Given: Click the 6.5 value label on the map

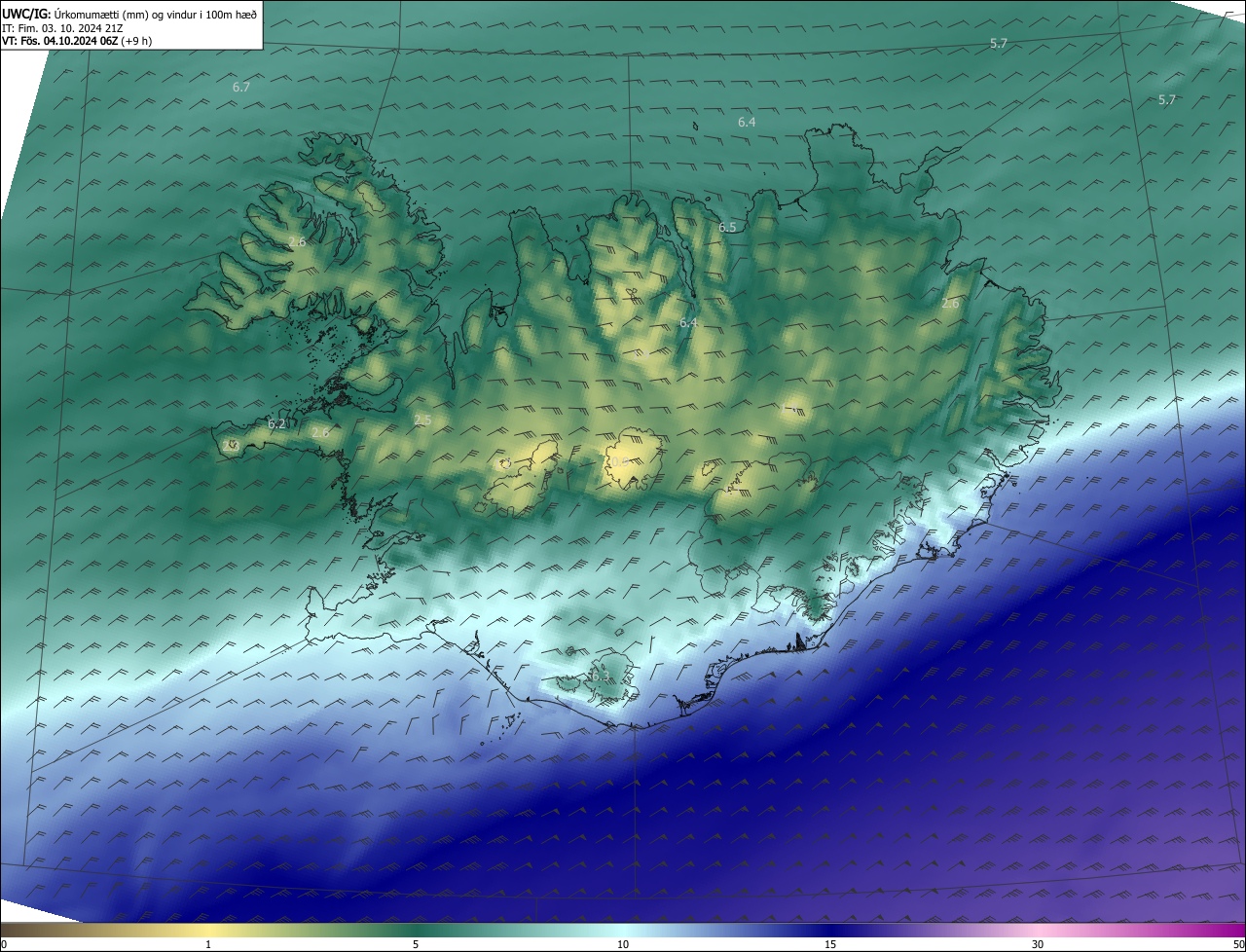Looking at the screenshot, I should click(727, 227).
